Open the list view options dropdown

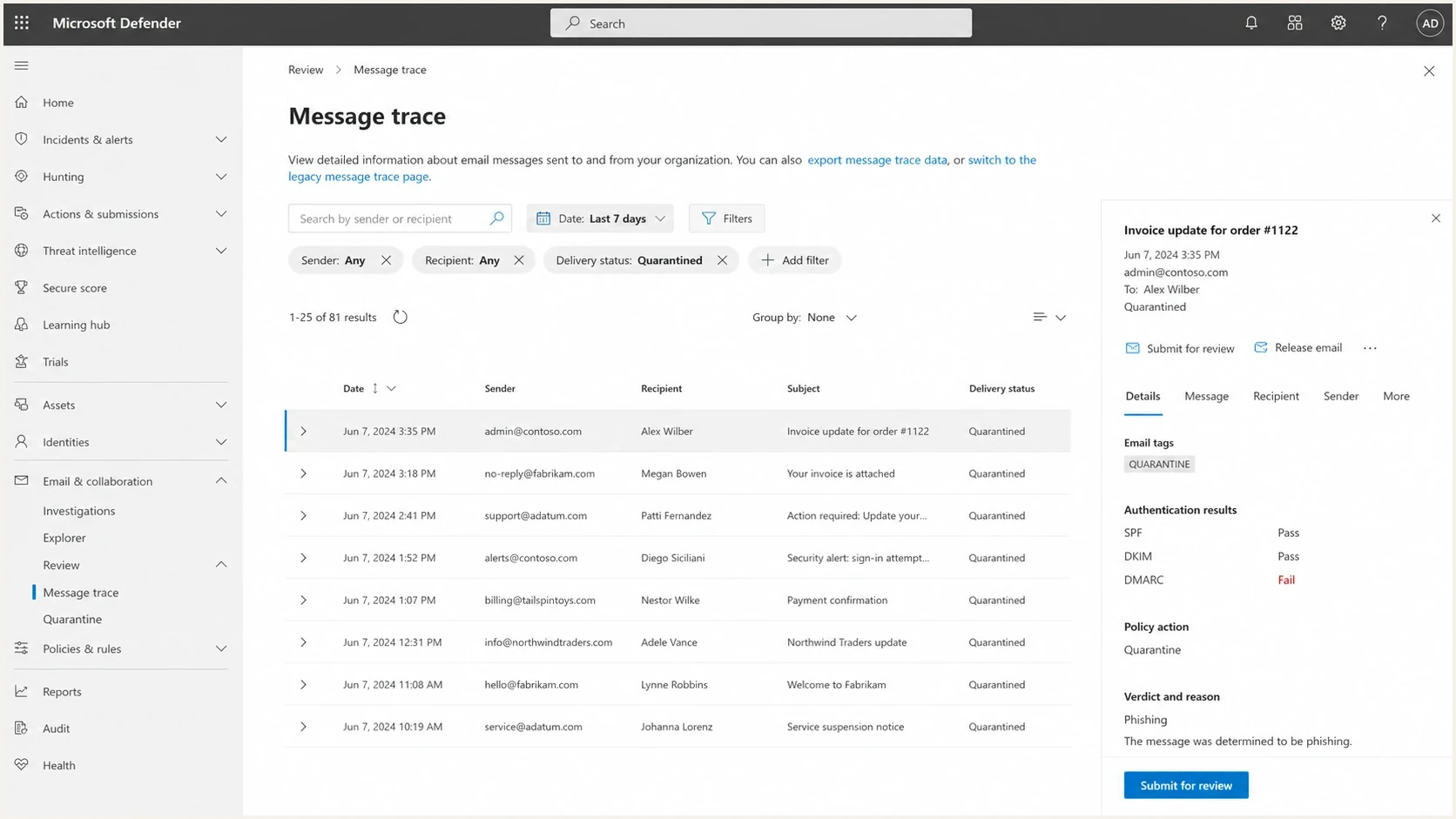pyautogui.click(x=1049, y=318)
